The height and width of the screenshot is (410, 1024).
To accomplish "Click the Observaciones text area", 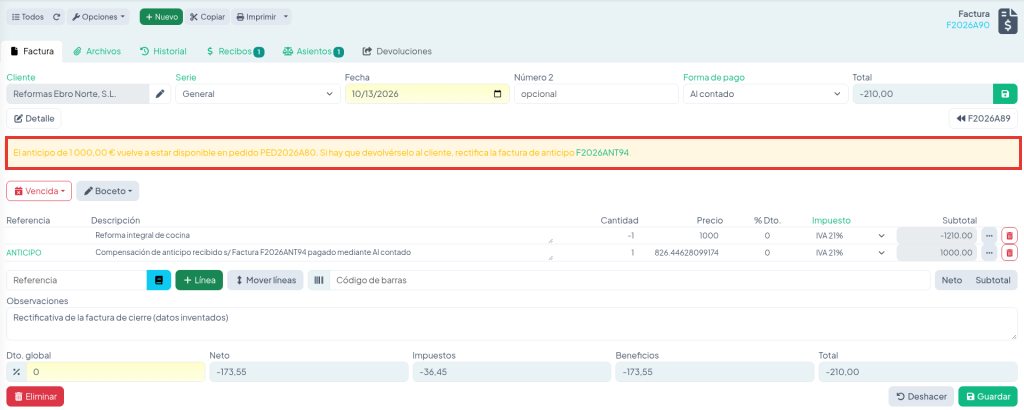I will [512, 324].
